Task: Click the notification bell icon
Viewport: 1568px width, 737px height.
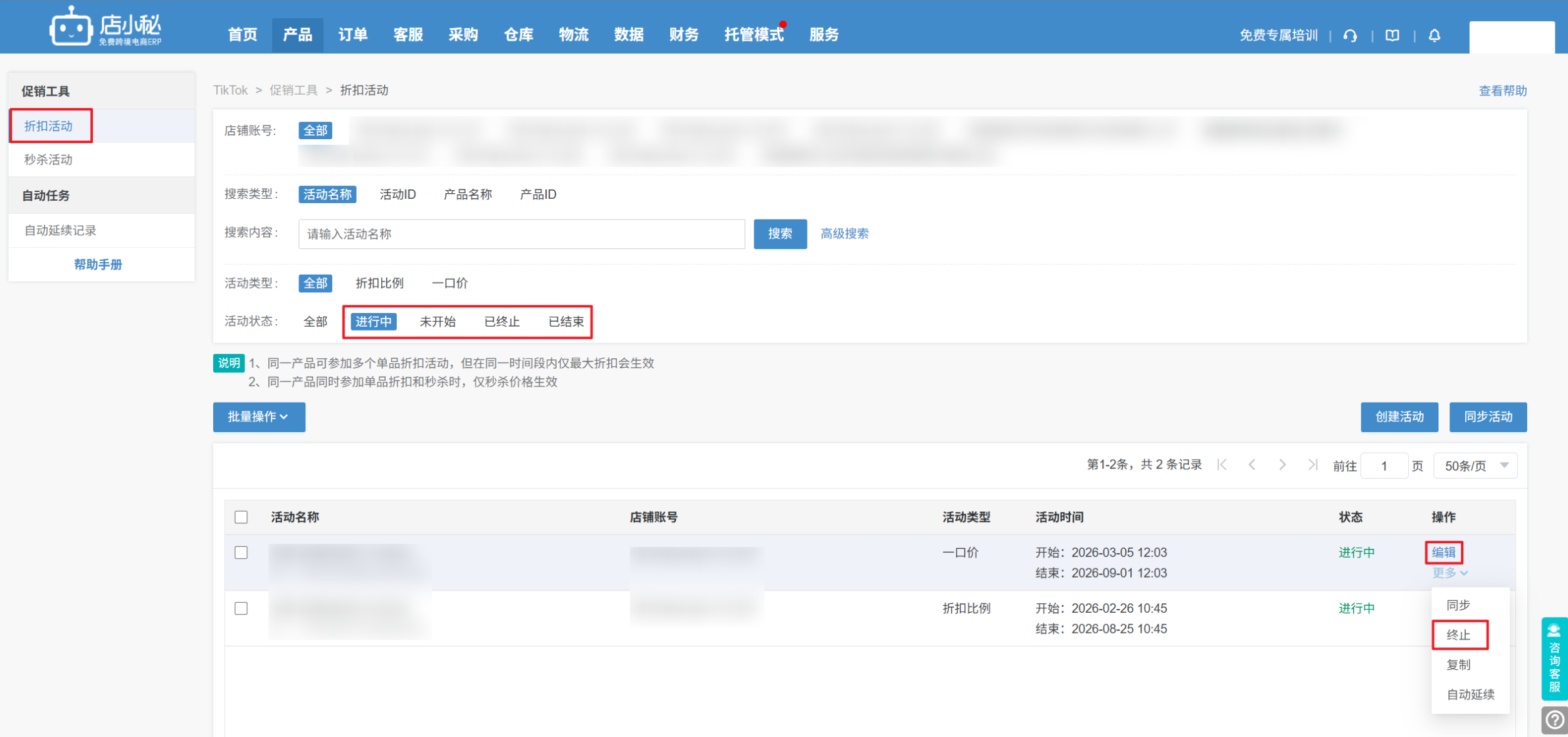Action: tap(1434, 36)
